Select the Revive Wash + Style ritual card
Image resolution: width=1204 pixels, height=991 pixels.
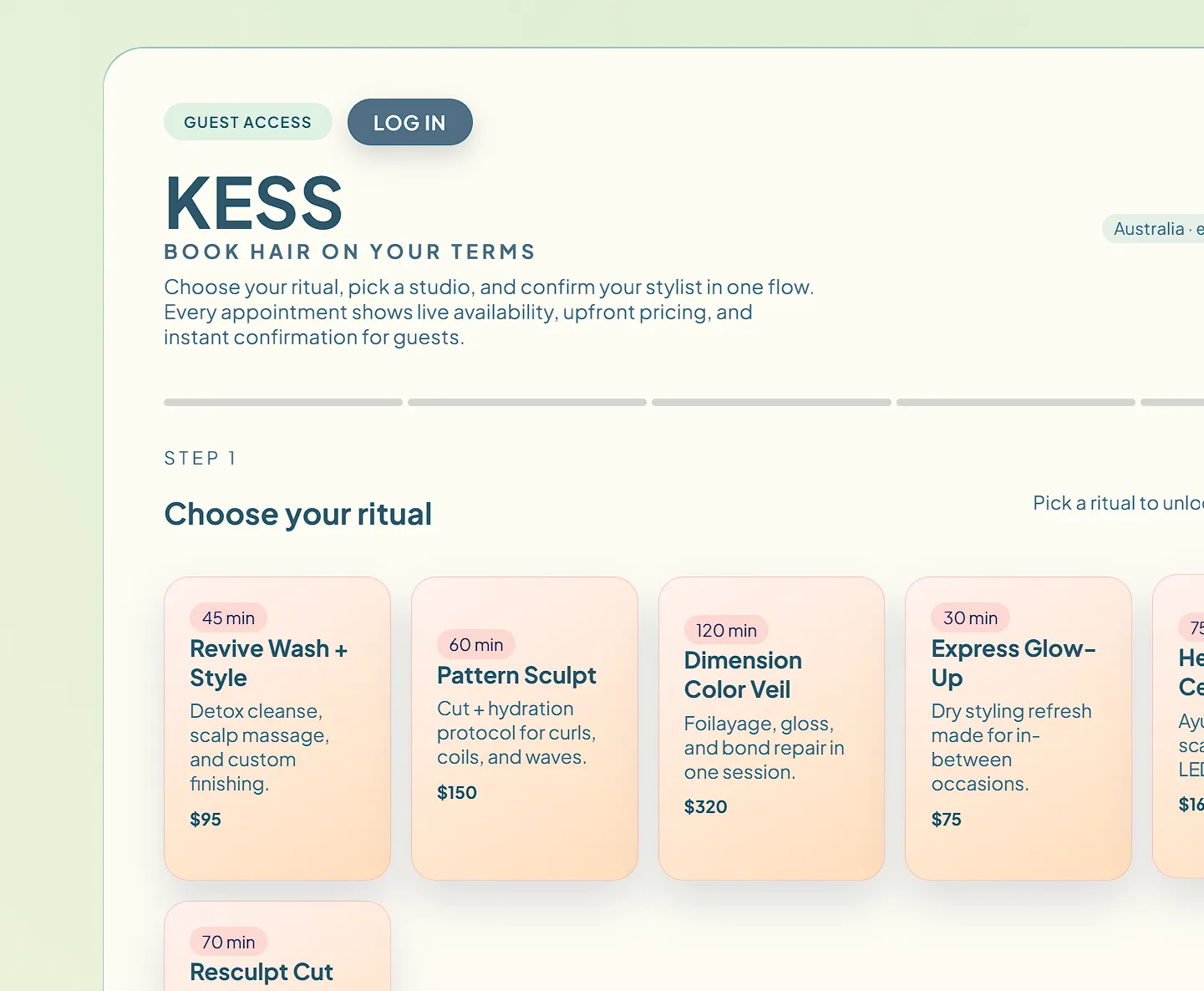click(277, 727)
